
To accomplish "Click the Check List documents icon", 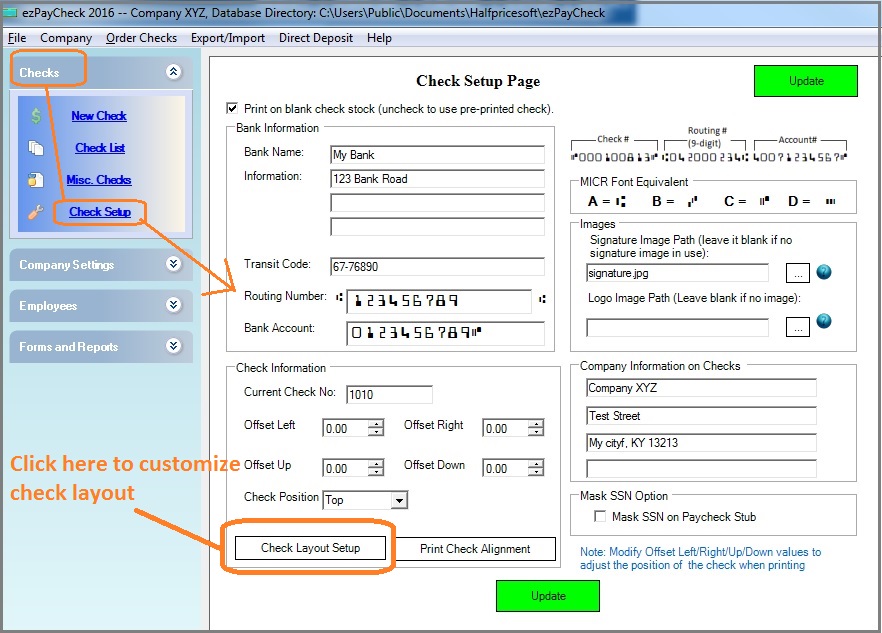I will (x=36, y=148).
